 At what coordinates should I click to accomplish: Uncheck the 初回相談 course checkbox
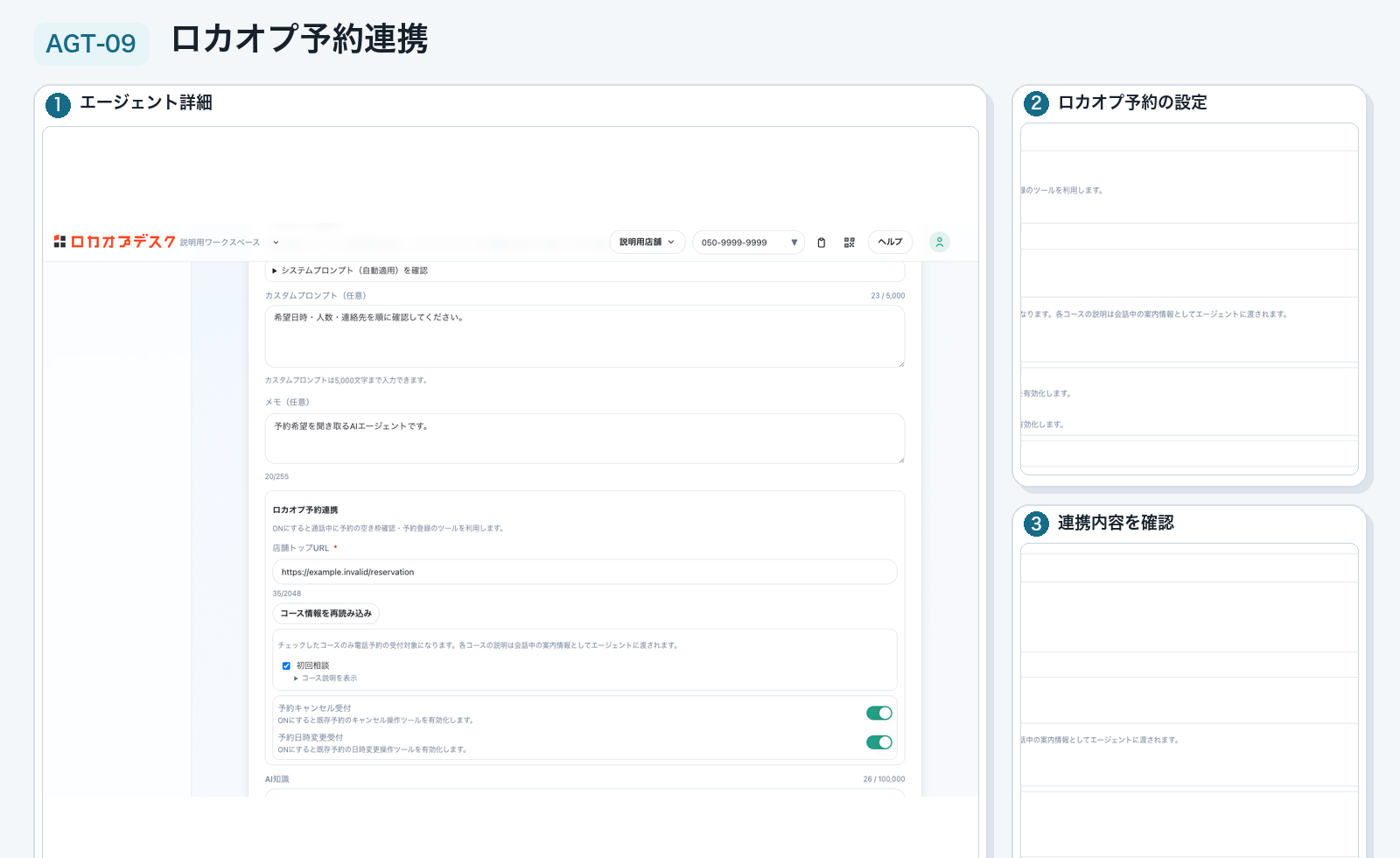point(286,666)
